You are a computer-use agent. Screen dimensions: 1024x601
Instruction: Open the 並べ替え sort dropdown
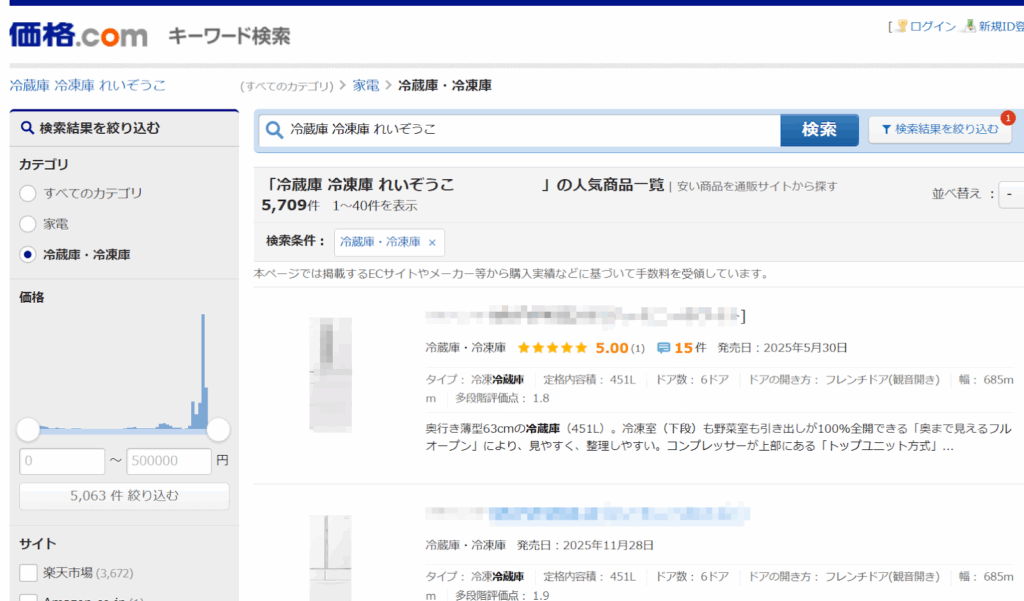[1010, 194]
